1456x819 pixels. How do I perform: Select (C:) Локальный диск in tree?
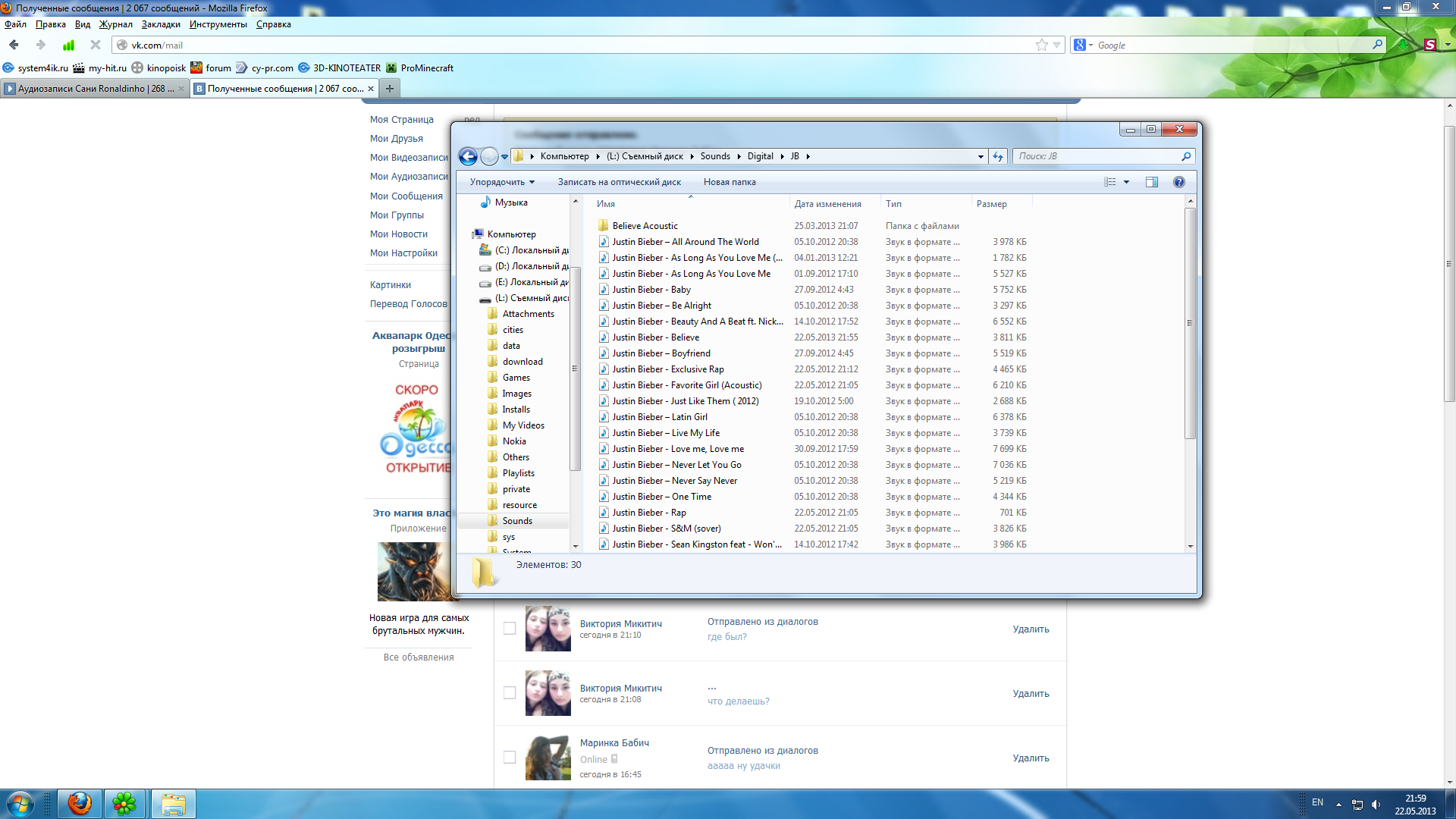(x=531, y=250)
